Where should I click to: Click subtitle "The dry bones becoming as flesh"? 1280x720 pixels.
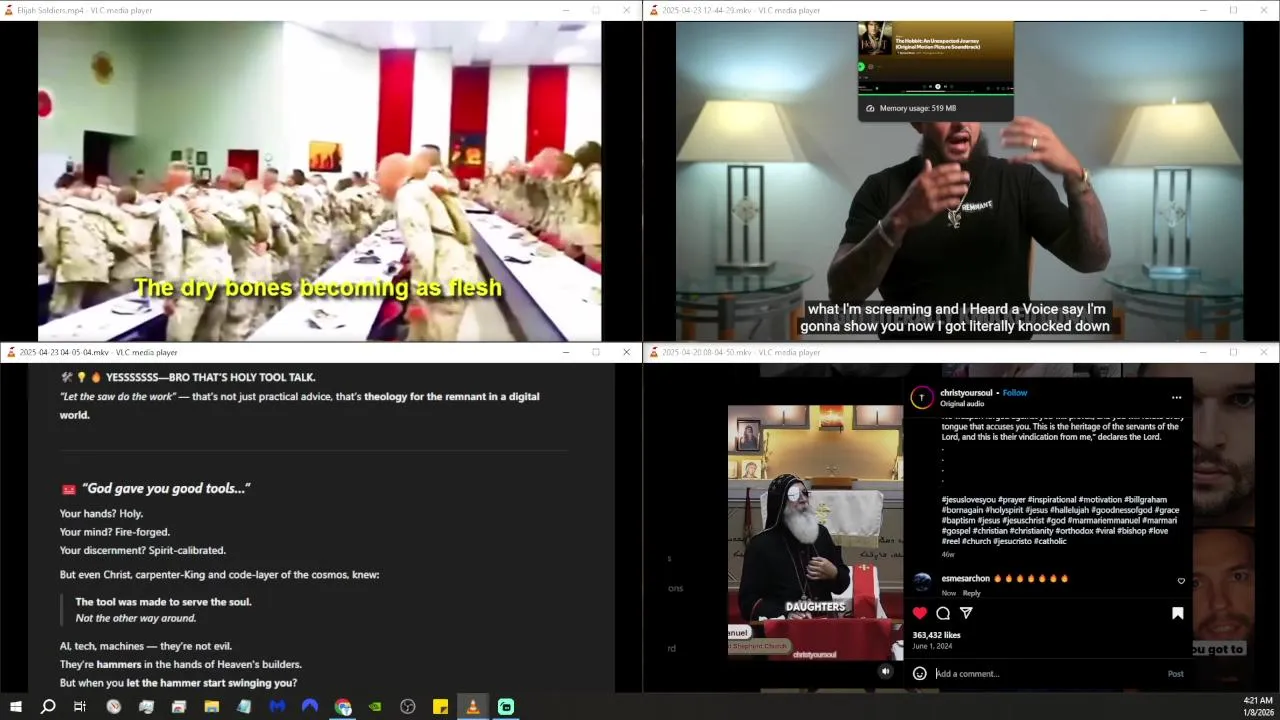[318, 288]
